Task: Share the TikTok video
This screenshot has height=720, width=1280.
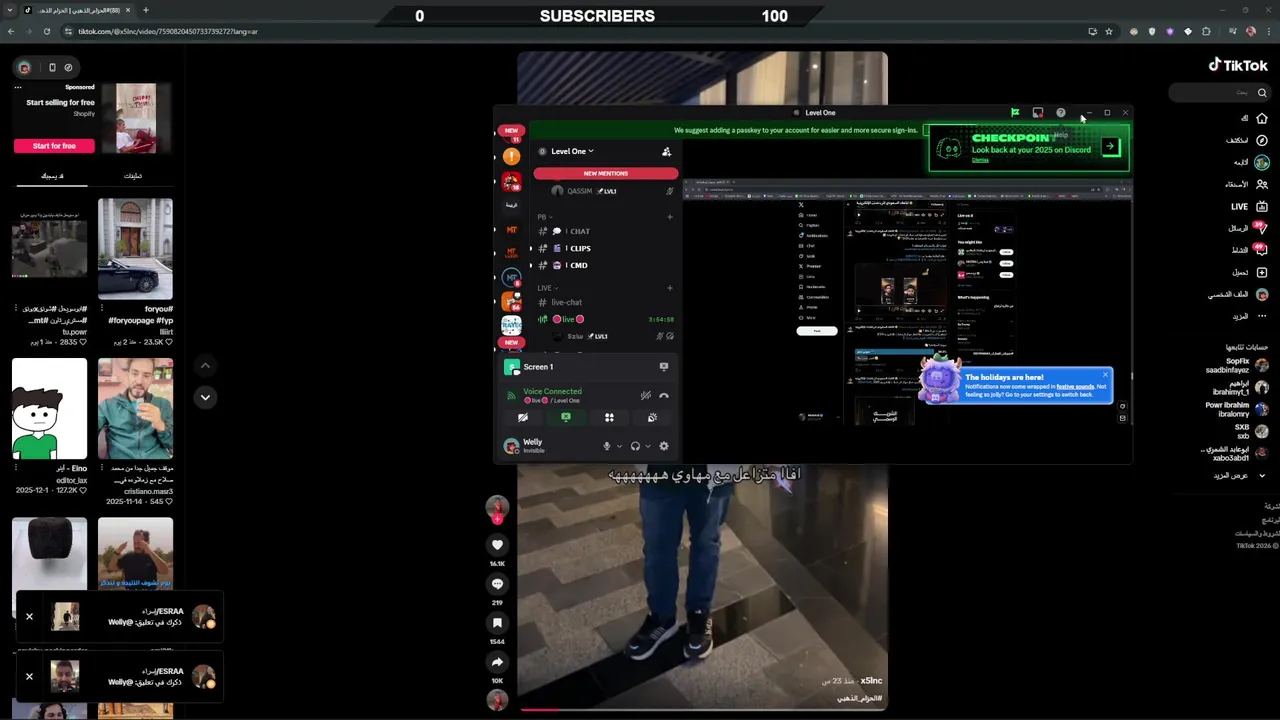Action: pyautogui.click(x=497, y=662)
